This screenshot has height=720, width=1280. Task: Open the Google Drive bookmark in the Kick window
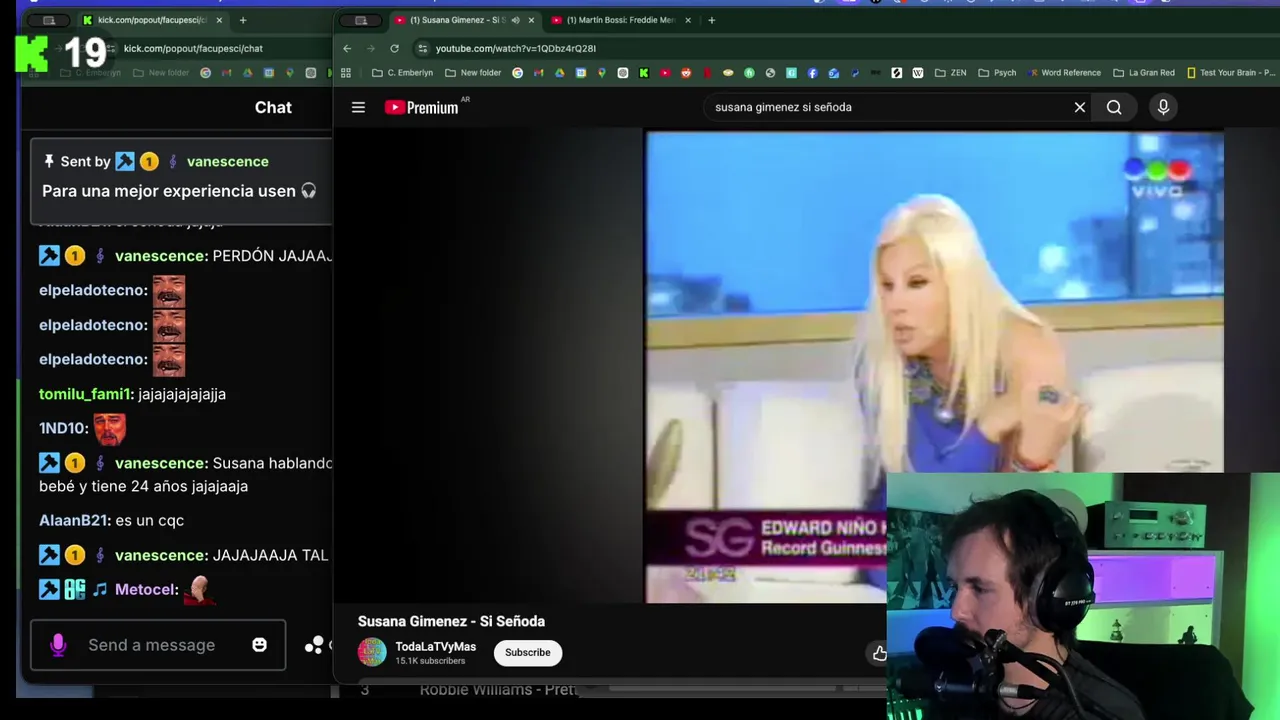click(x=248, y=72)
